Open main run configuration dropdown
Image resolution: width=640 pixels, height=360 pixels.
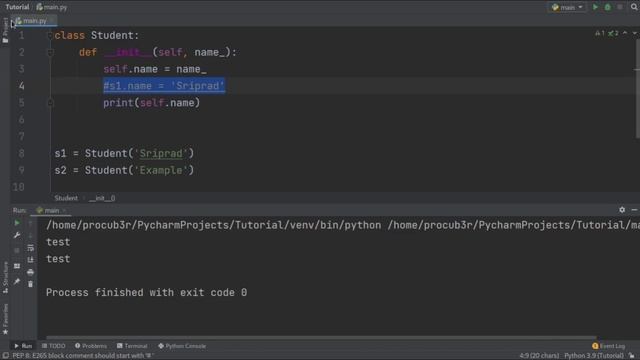(567, 7)
